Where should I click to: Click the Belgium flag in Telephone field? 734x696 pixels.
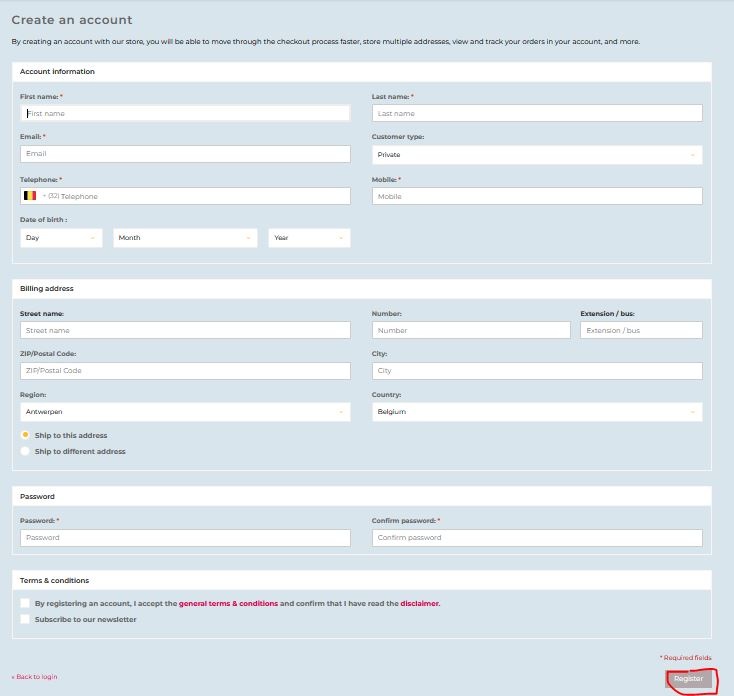[x=30, y=196]
